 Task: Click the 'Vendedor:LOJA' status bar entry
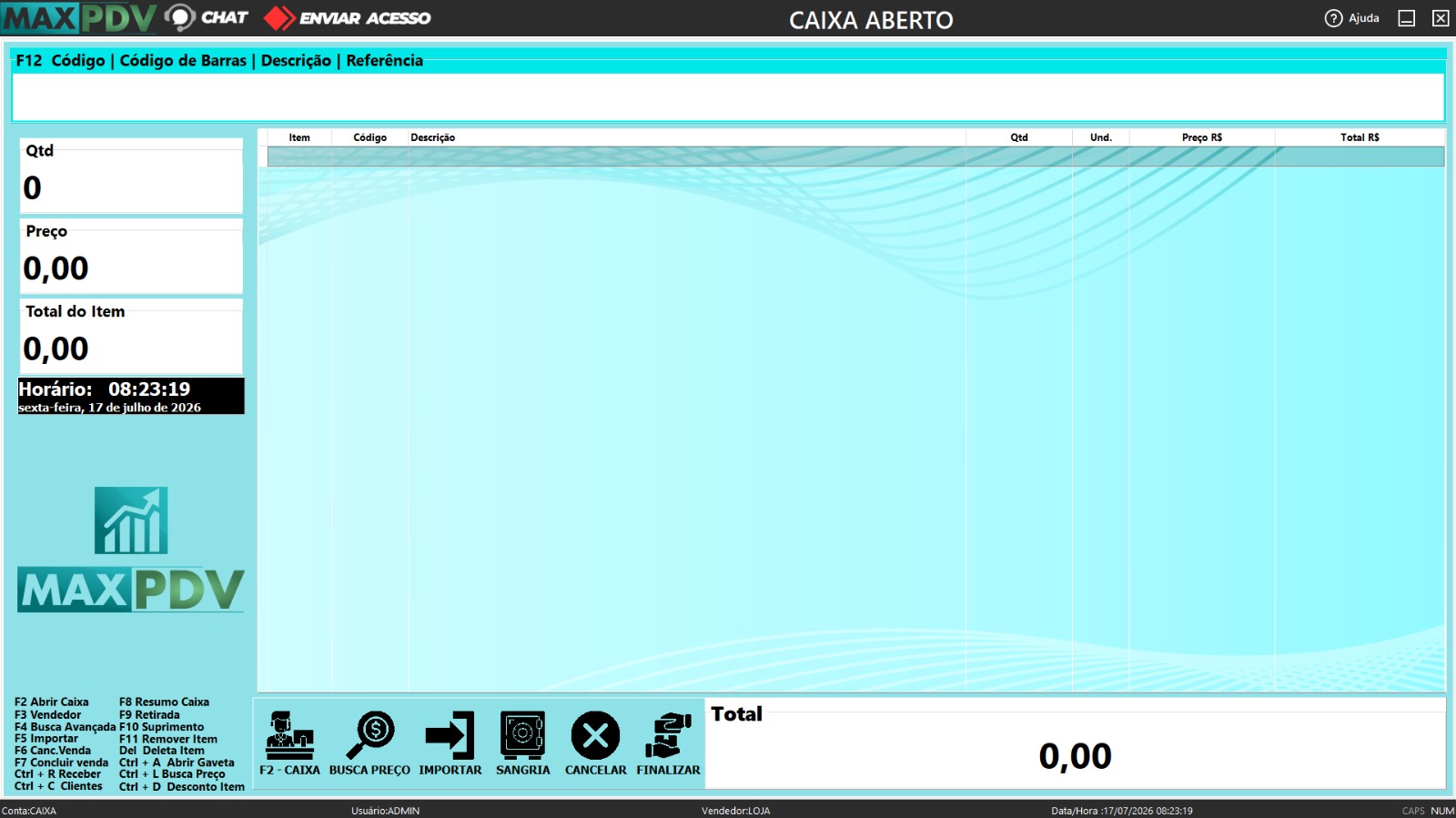[x=735, y=811]
